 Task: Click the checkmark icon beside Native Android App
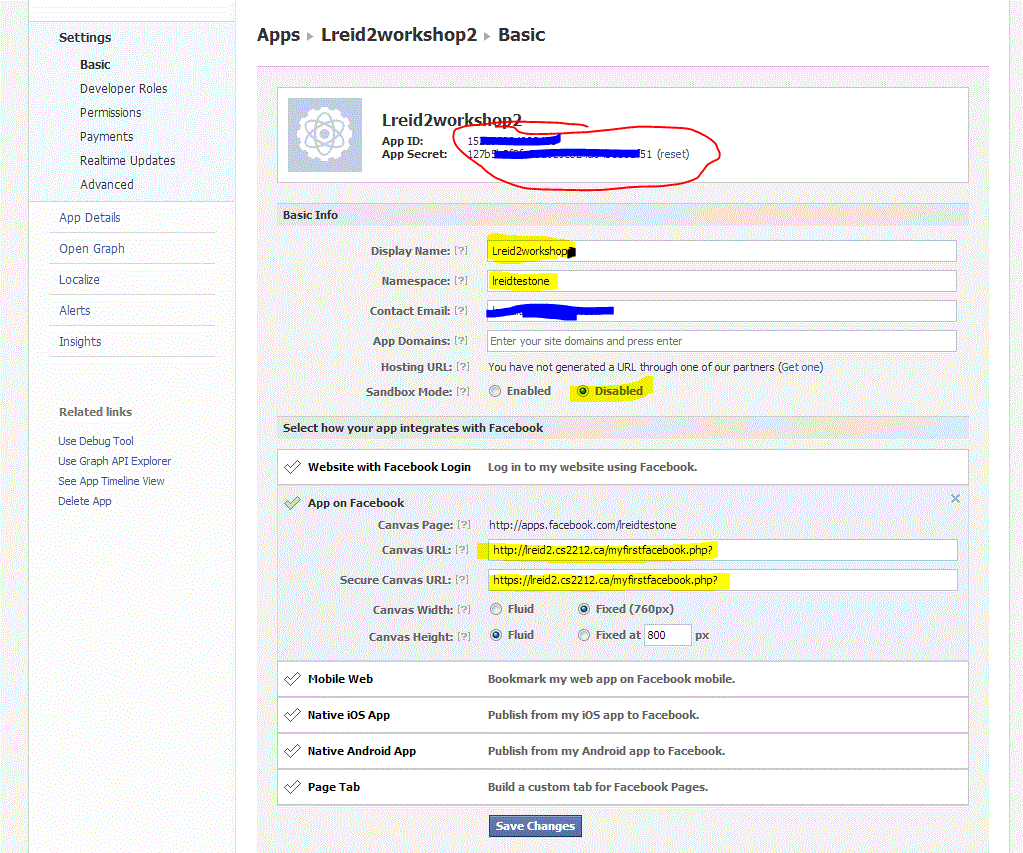292,751
